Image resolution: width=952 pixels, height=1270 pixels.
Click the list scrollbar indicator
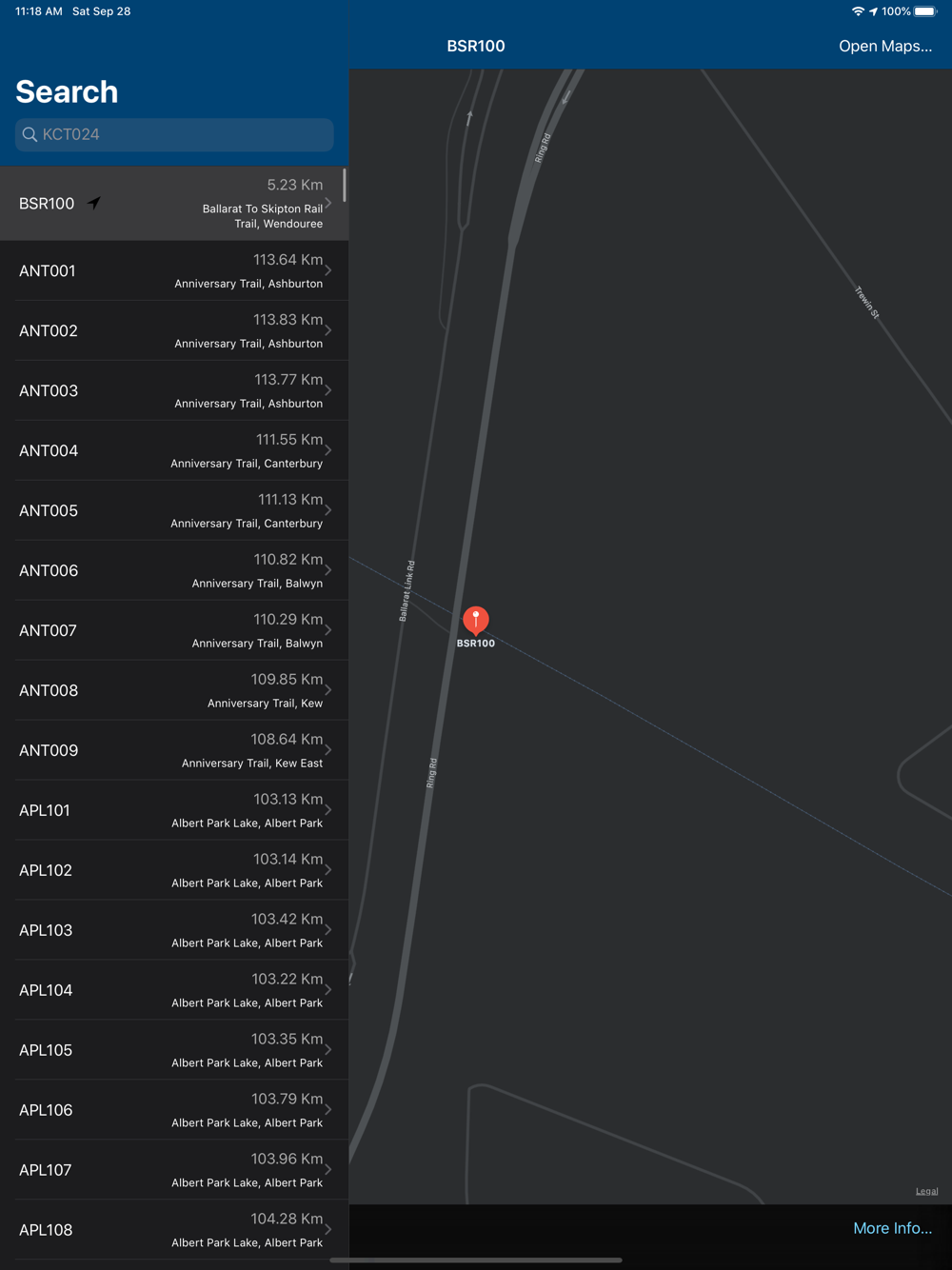(344, 186)
